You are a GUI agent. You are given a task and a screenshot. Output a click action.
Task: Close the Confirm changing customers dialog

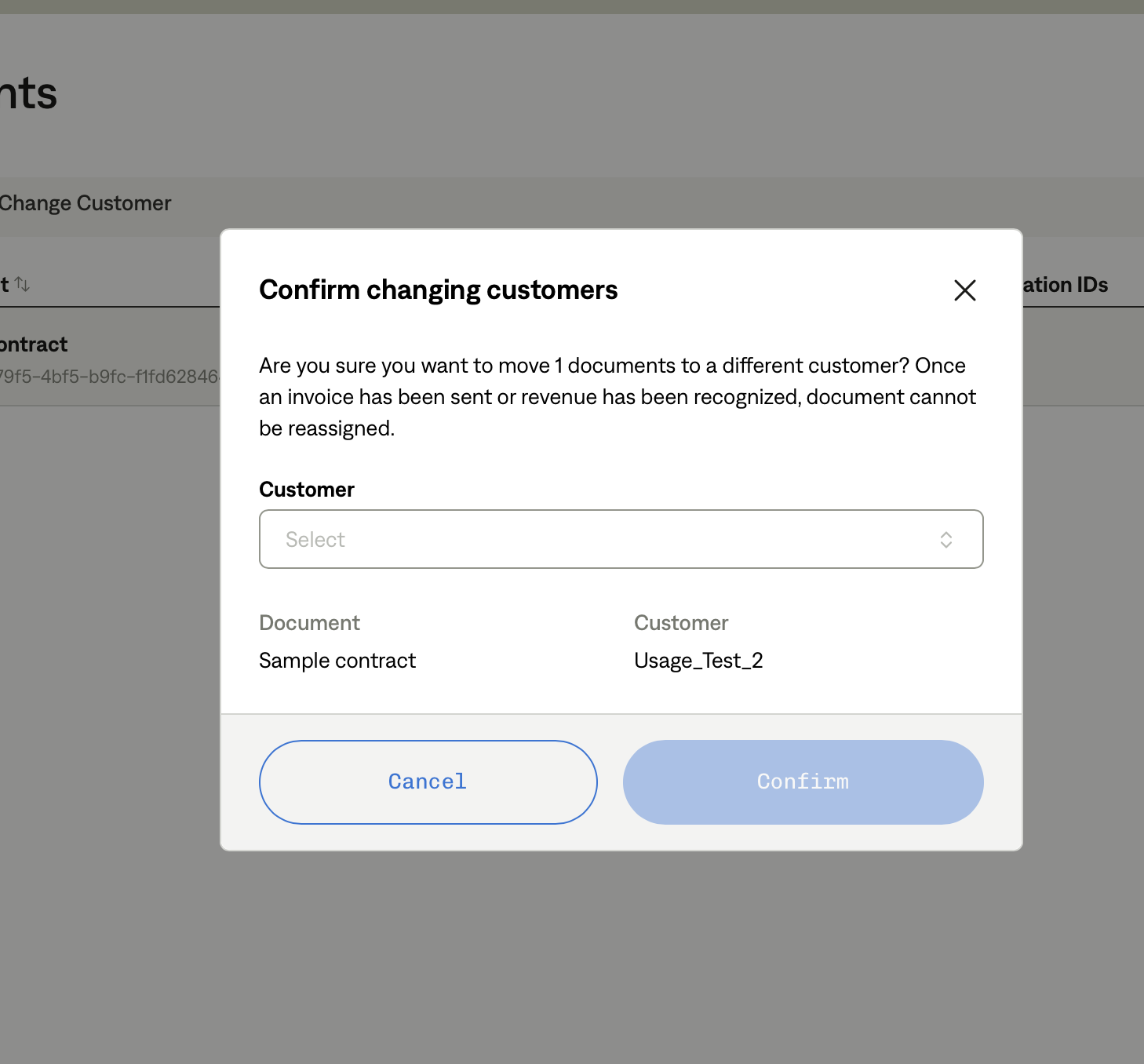(964, 290)
